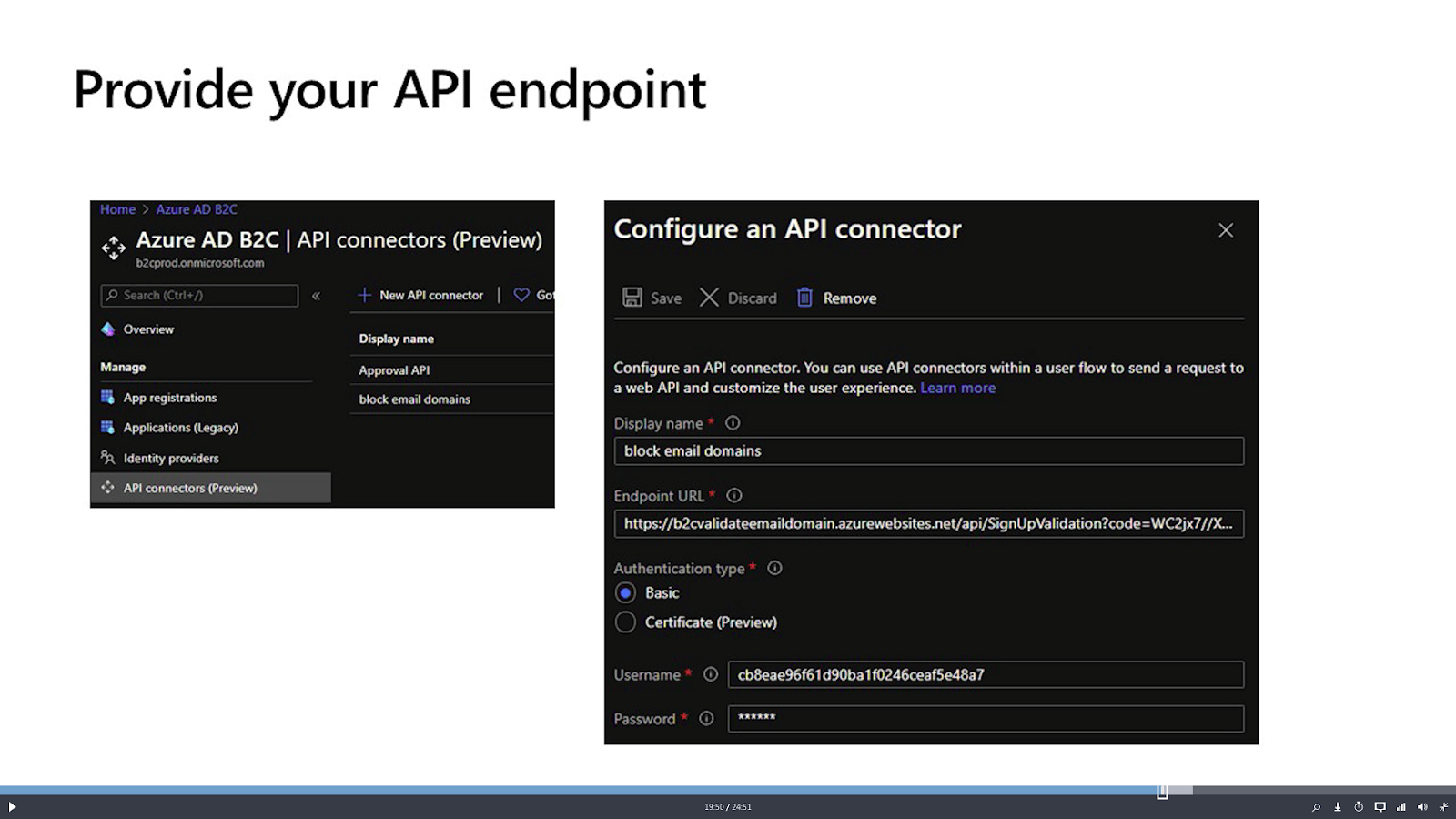The width and height of the screenshot is (1456, 819).
Task: Select API connectors (Preview) in sidebar
Action: [210, 488]
